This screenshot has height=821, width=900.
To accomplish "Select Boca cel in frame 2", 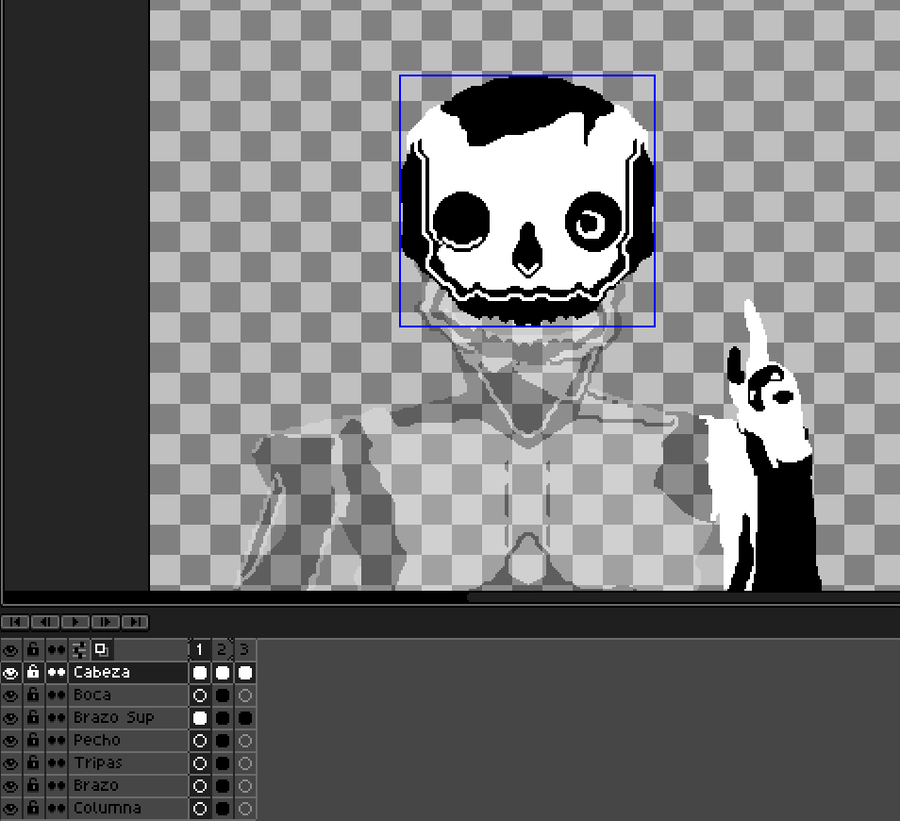I will [222, 695].
